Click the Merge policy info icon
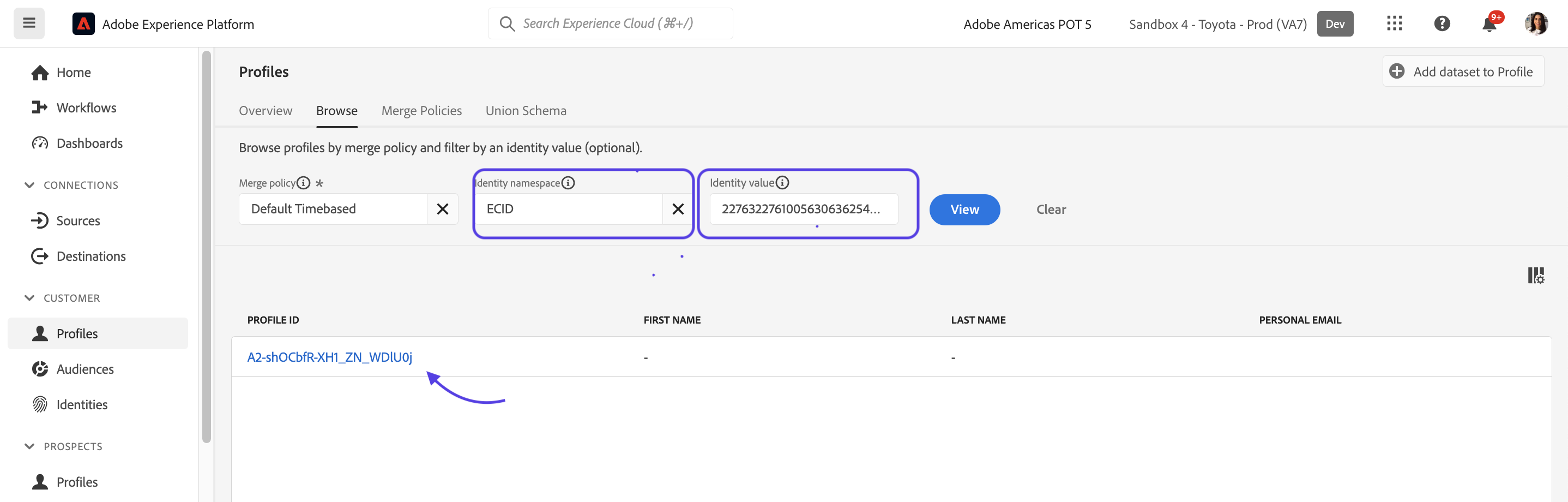 pos(303,183)
